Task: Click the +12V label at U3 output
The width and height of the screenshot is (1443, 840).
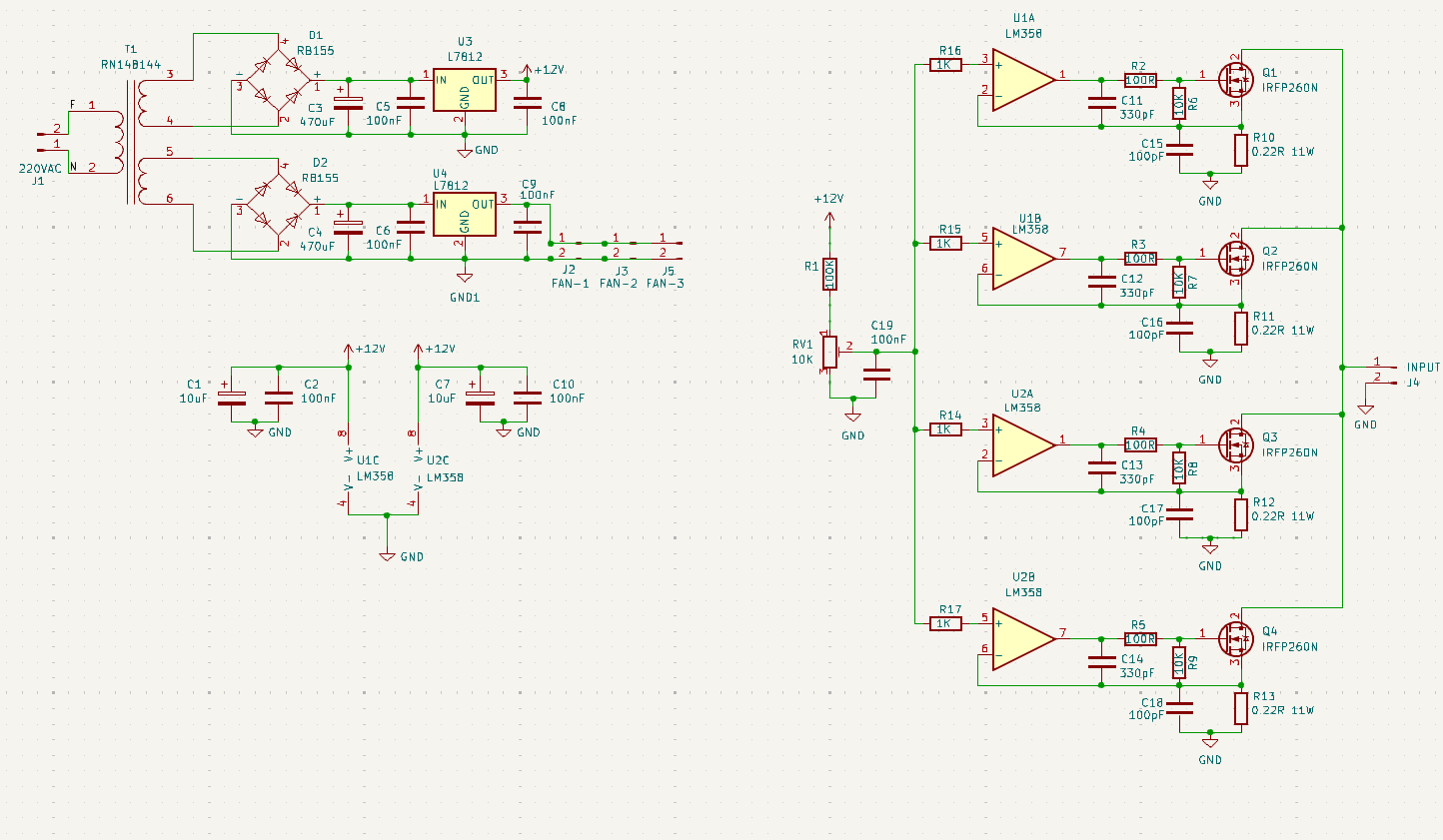Action: (549, 70)
